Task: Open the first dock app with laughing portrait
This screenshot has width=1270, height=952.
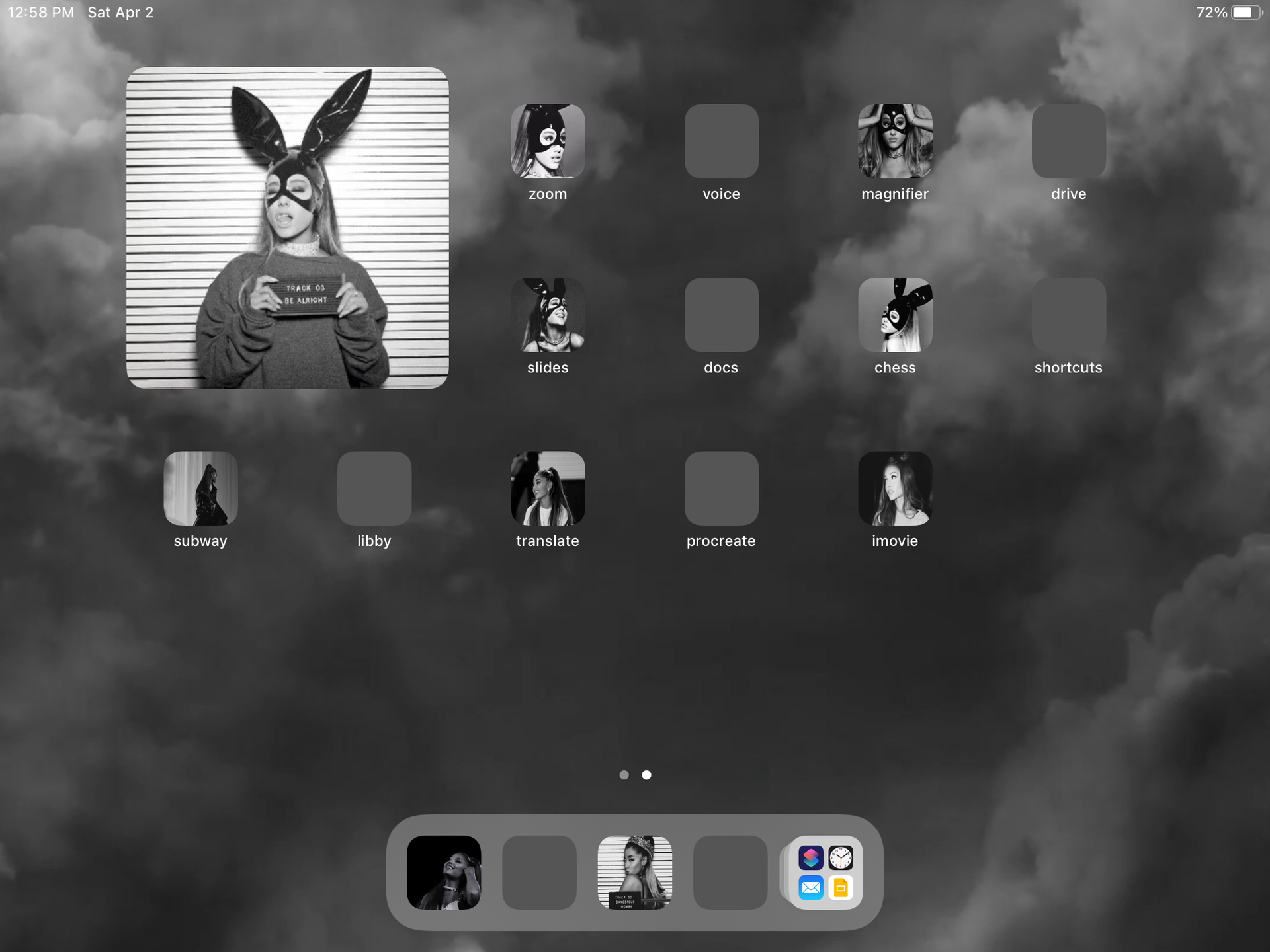Action: [x=444, y=873]
